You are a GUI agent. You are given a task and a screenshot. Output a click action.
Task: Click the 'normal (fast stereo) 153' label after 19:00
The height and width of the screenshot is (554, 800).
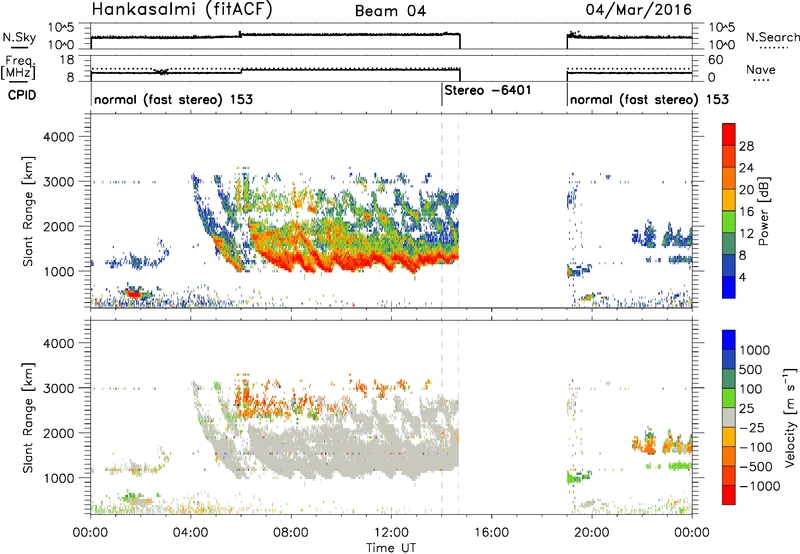[x=649, y=99]
